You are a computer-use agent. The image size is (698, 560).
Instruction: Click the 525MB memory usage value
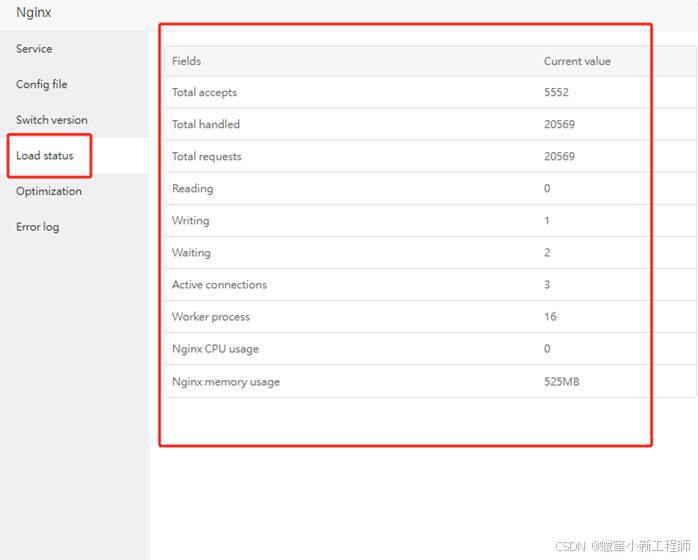562,381
